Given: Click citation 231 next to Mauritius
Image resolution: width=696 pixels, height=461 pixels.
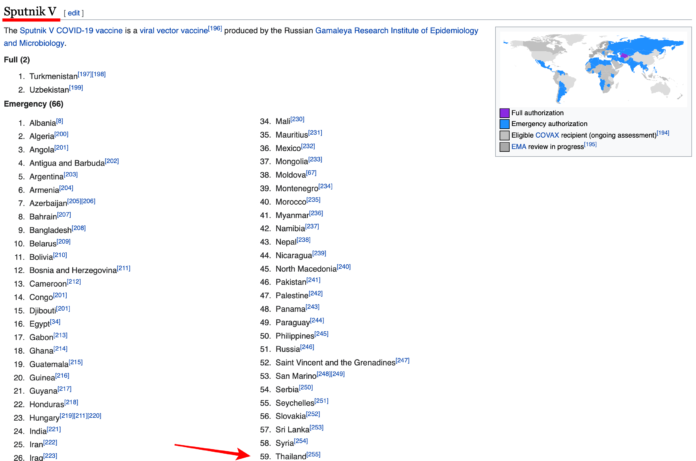Looking at the screenshot, I should tap(315, 133).
